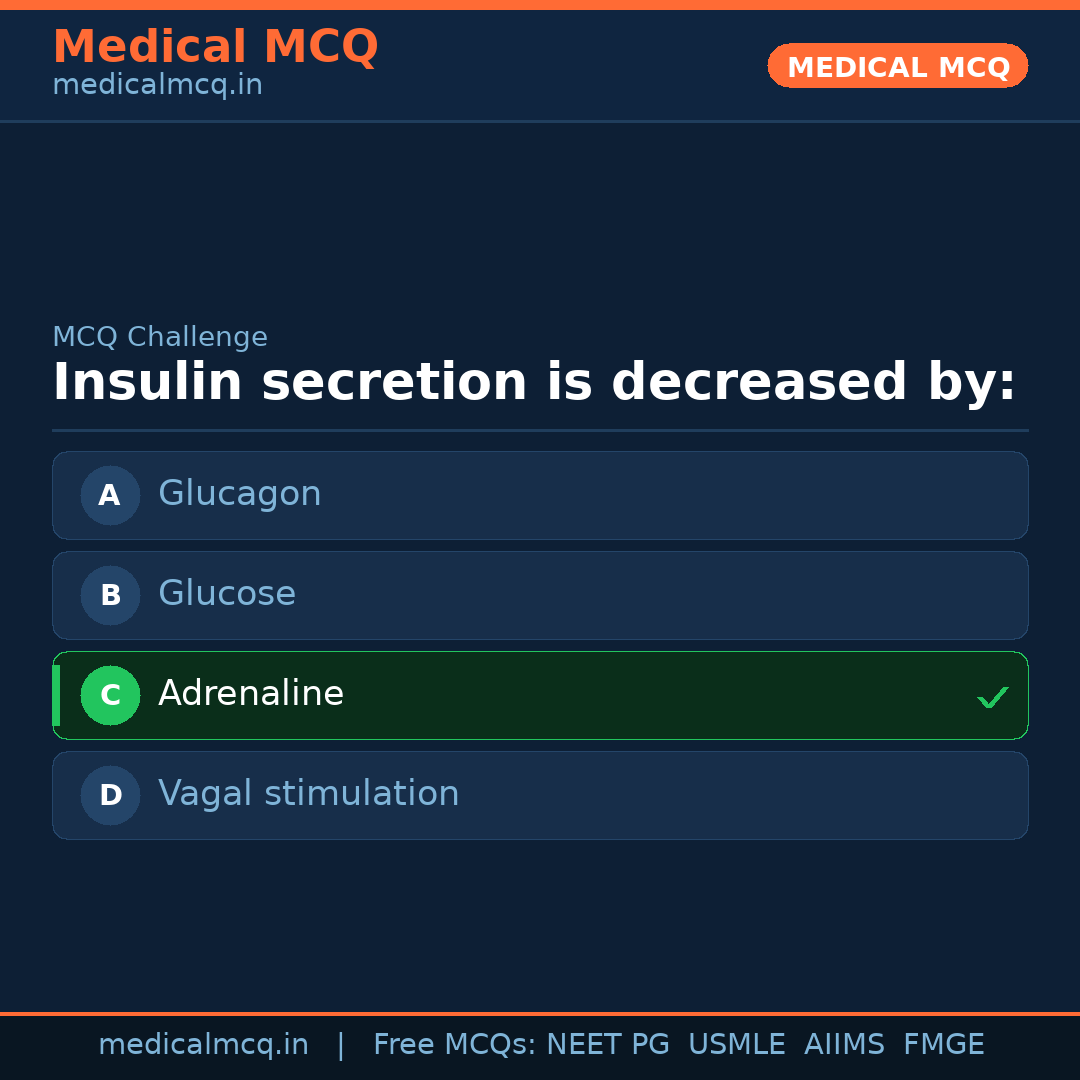
Task: Choose the Glucose answer text
Action: [227, 594]
